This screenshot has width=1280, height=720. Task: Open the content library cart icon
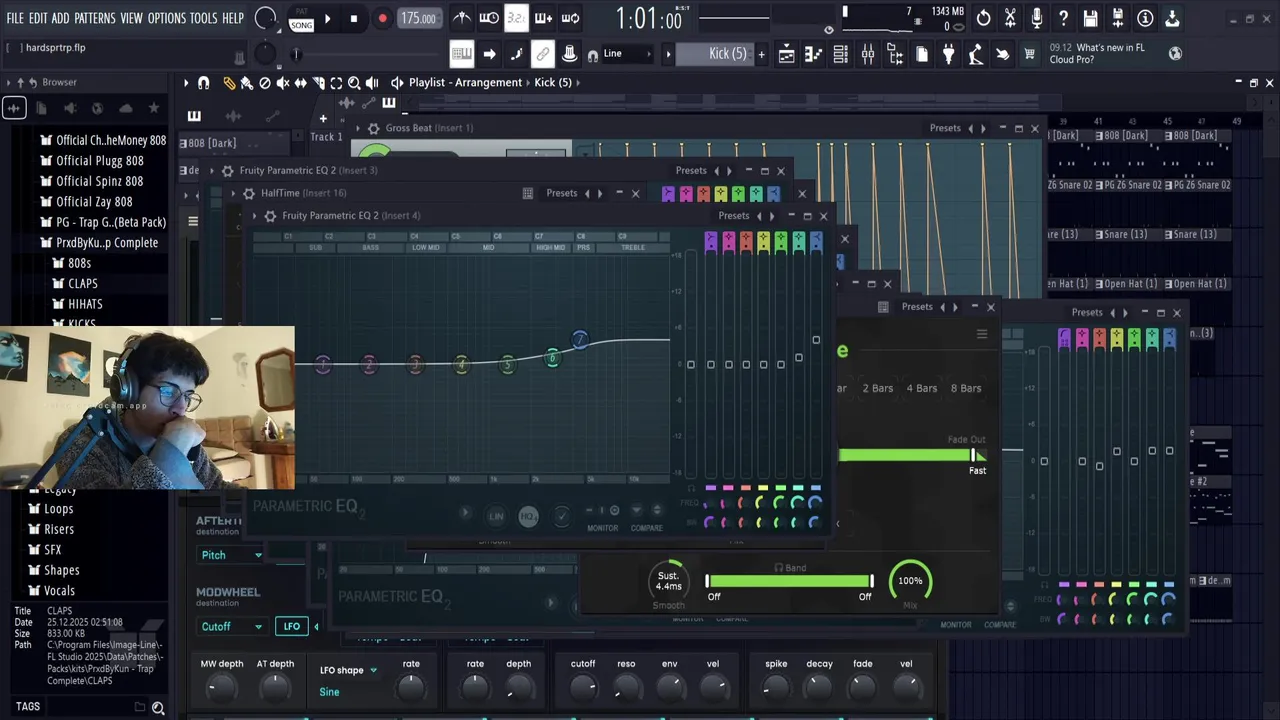1029,54
